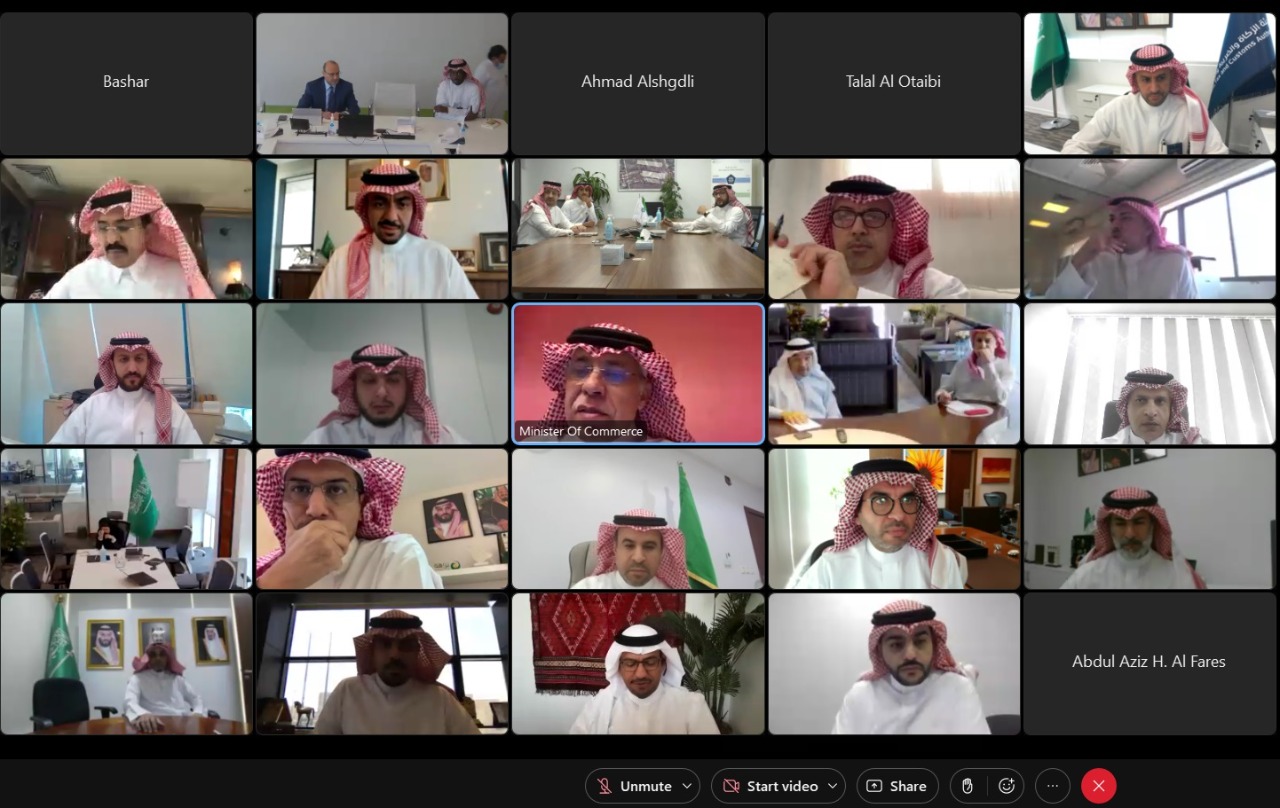Image resolution: width=1280 pixels, height=808 pixels.
Task: Open the three-dot More options menu
Action: click(1052, 786)
